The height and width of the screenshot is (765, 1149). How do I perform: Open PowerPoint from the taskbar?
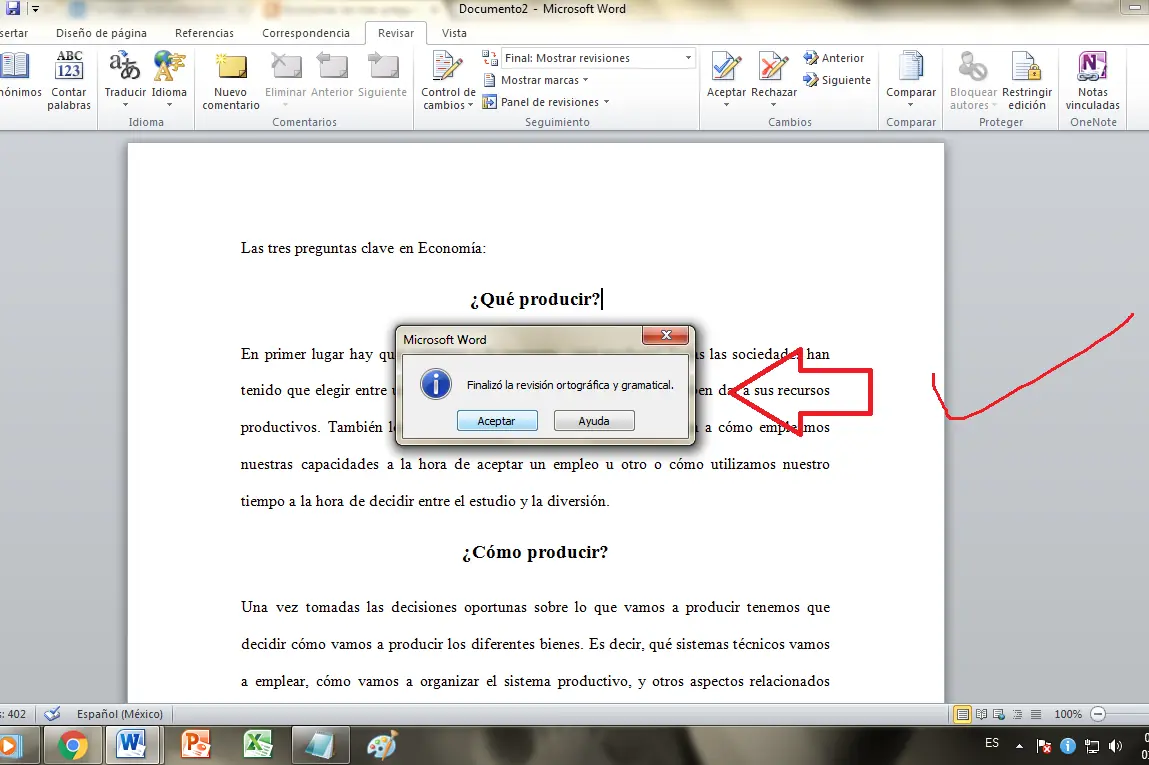196,746
